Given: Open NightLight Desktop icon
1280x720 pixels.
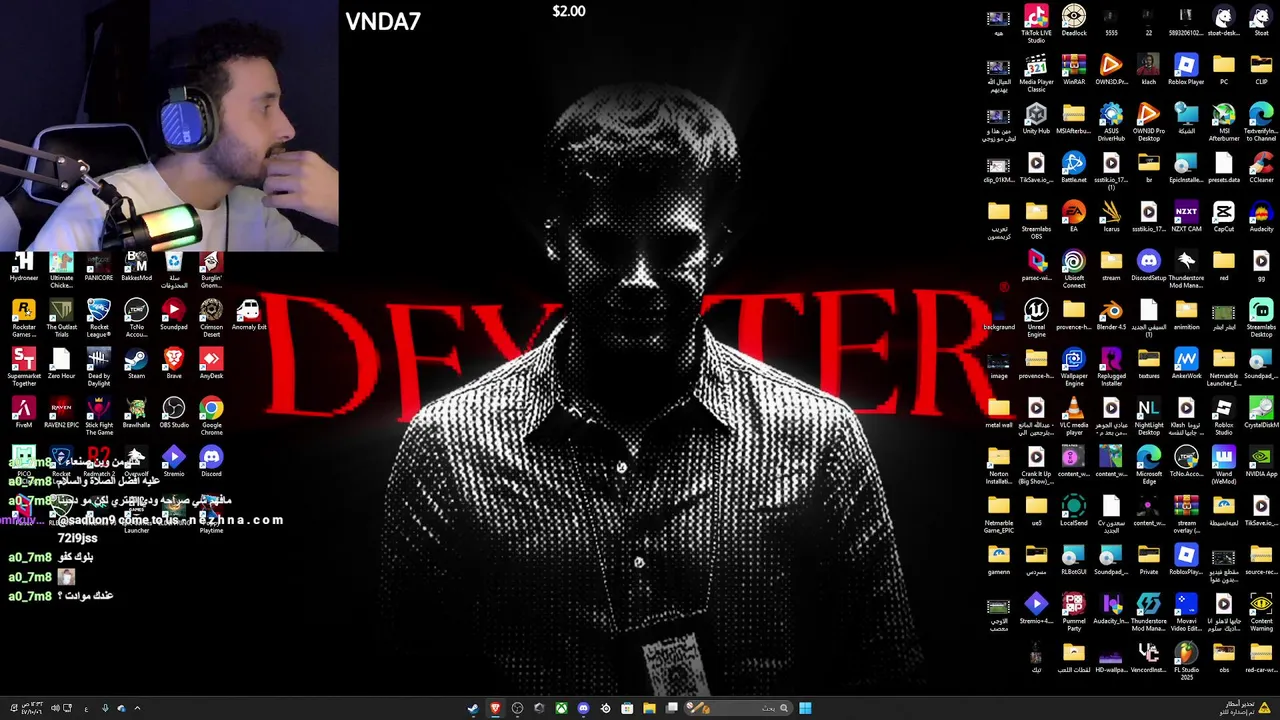Looking at the screenshot, I should point(1149,416).
